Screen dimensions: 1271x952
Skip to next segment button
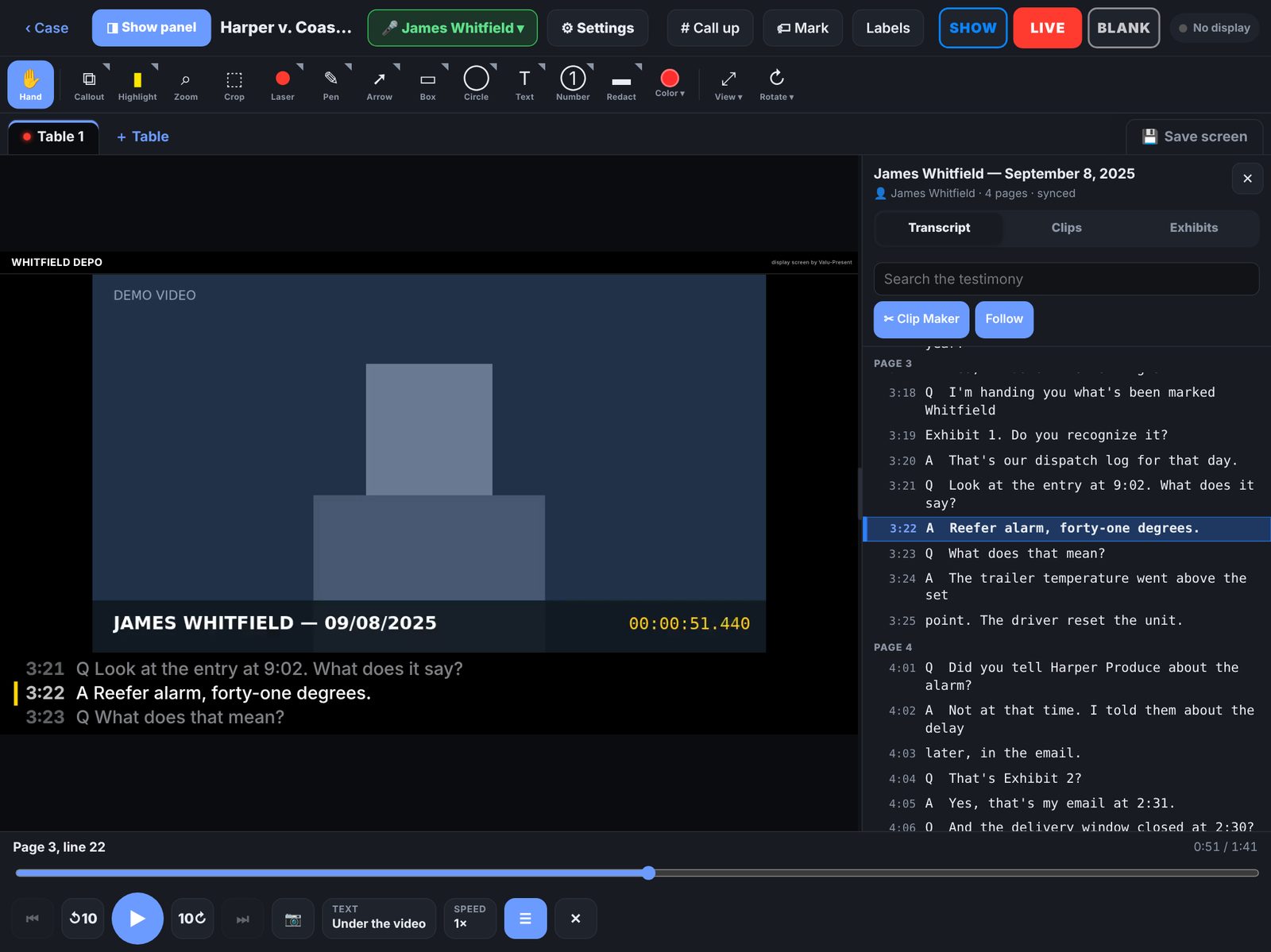pos(243,919)
